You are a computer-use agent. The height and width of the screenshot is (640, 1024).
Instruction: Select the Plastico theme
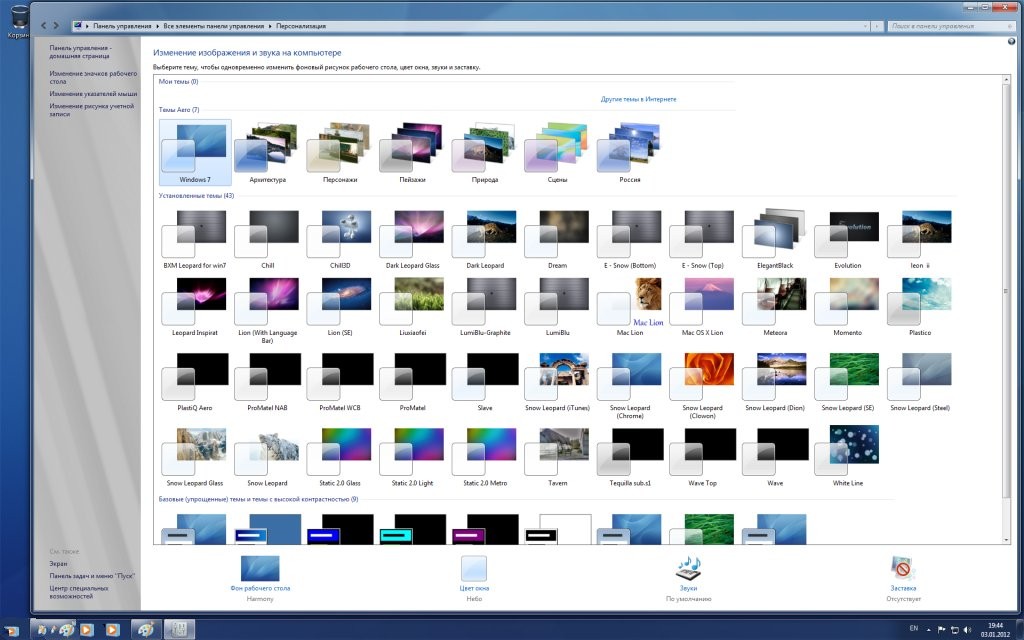(x=920, y=306)
